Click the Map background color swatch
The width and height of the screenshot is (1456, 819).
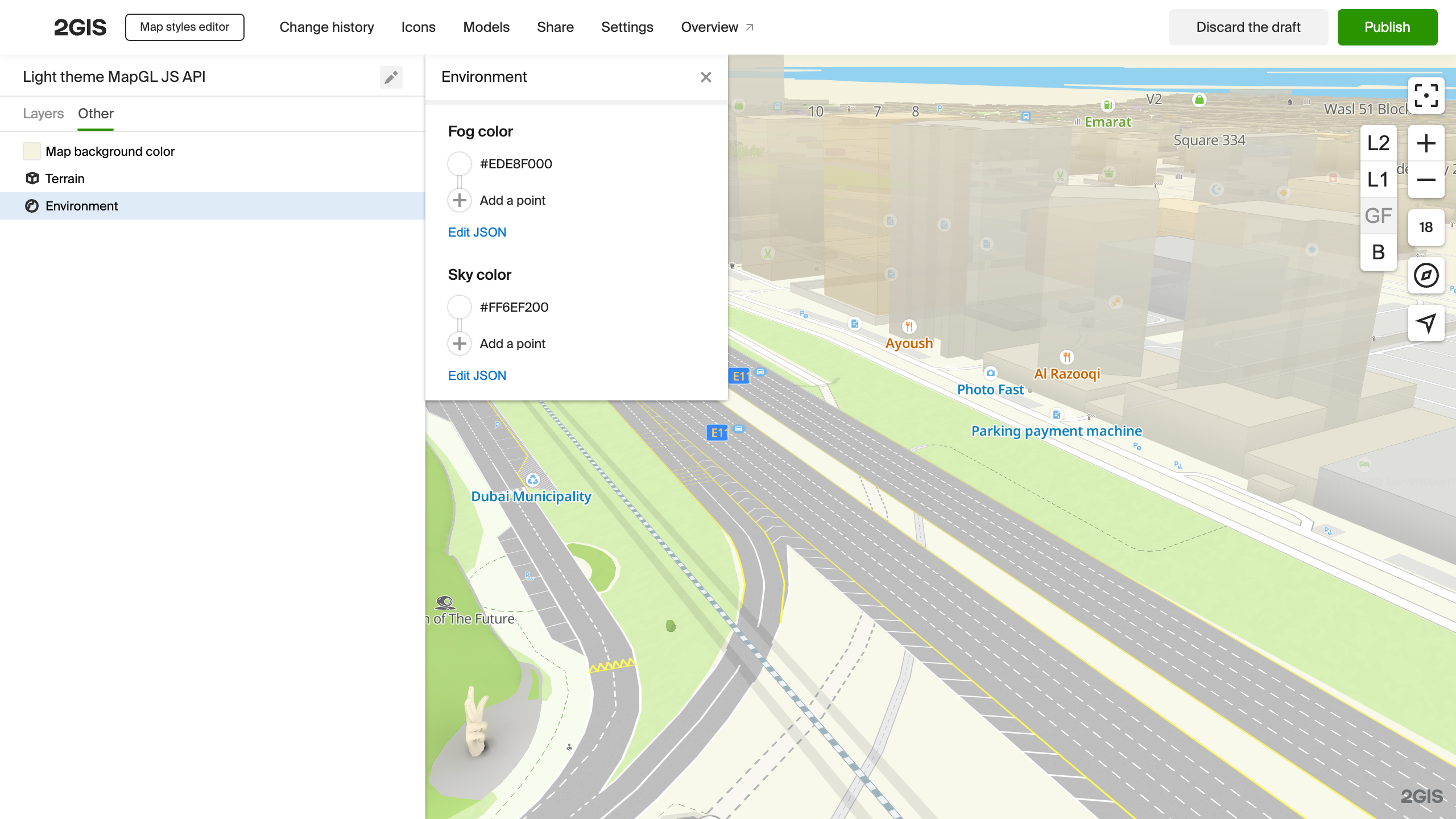coord(32,151)
